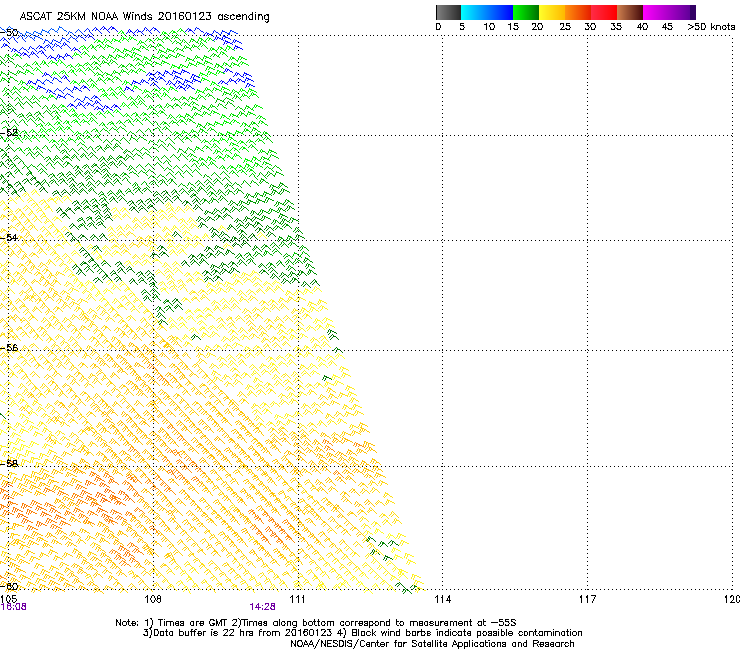The image size is (740, 650).
Task: Click the orange 25-30 knots legend swatch
Action: coord(578,12)
